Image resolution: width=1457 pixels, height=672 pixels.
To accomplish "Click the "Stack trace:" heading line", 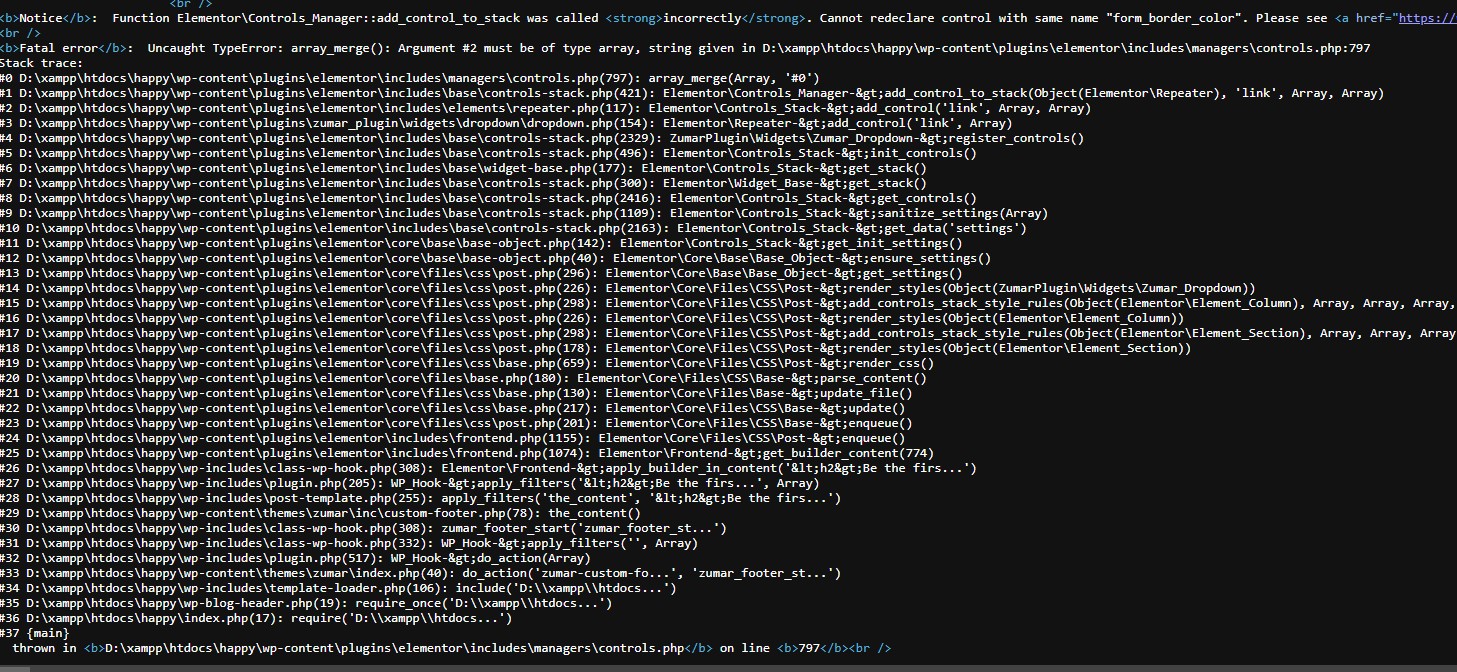I will (42, 63).
